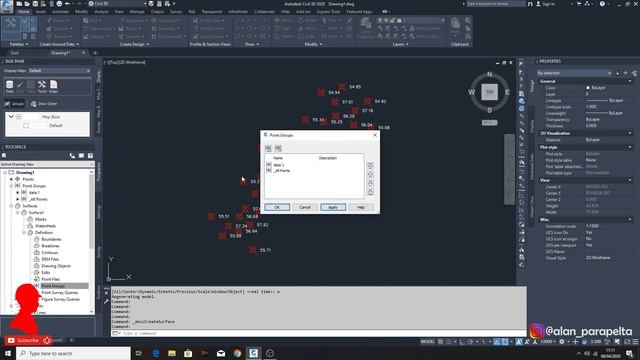Open File Explorer from the taskbar

[x=172, y=353]
